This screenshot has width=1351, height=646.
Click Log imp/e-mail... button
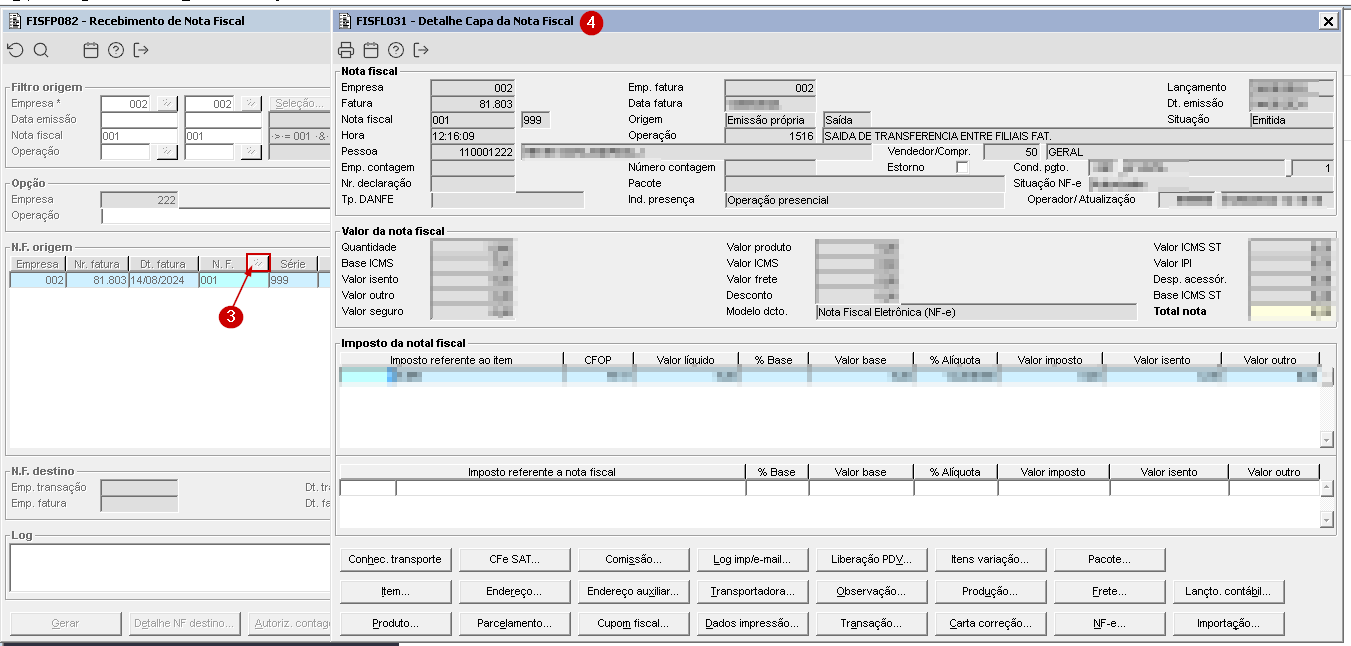[752, 559]
